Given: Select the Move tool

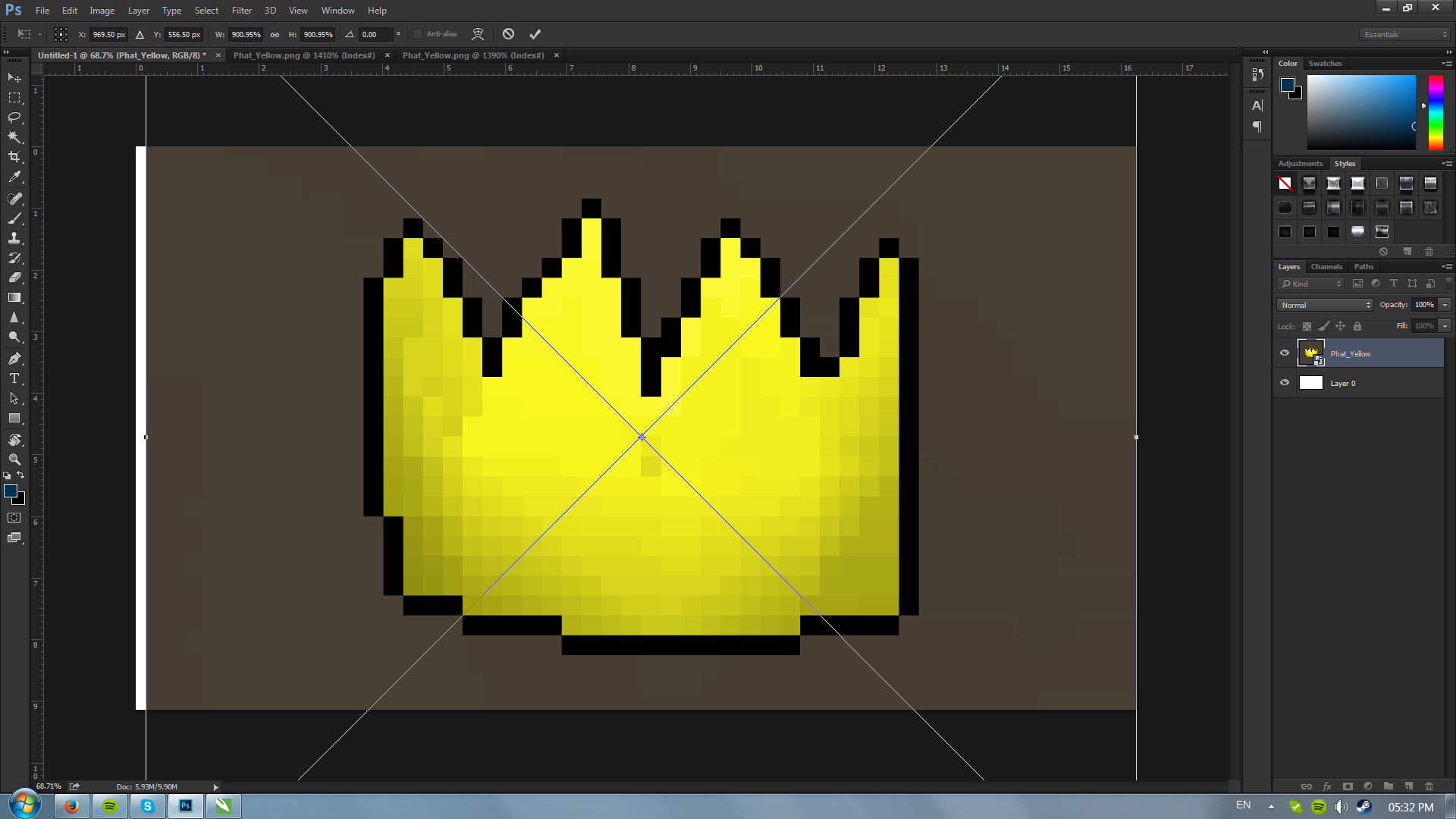Looking at the screenshot, I should 14,78.
